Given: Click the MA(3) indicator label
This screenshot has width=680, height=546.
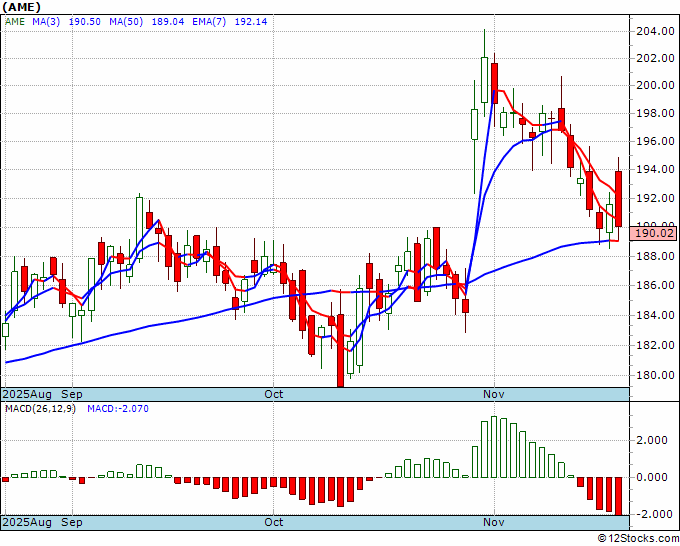Looking at the screenshot, I should 46,22.
